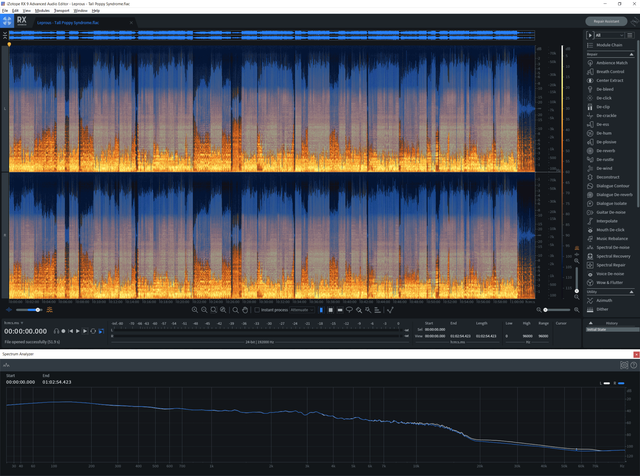The width and height of the screenshot is (640, 476).
Task: Open the Mouth De-click module
Action: (x=606, y=230)
